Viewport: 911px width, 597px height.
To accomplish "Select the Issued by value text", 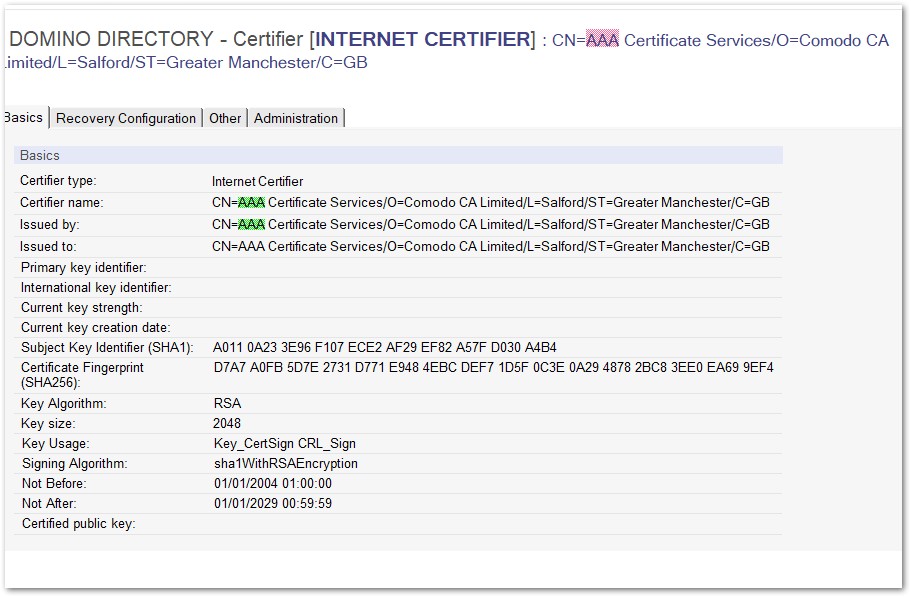I will click(x=490, y=225).
